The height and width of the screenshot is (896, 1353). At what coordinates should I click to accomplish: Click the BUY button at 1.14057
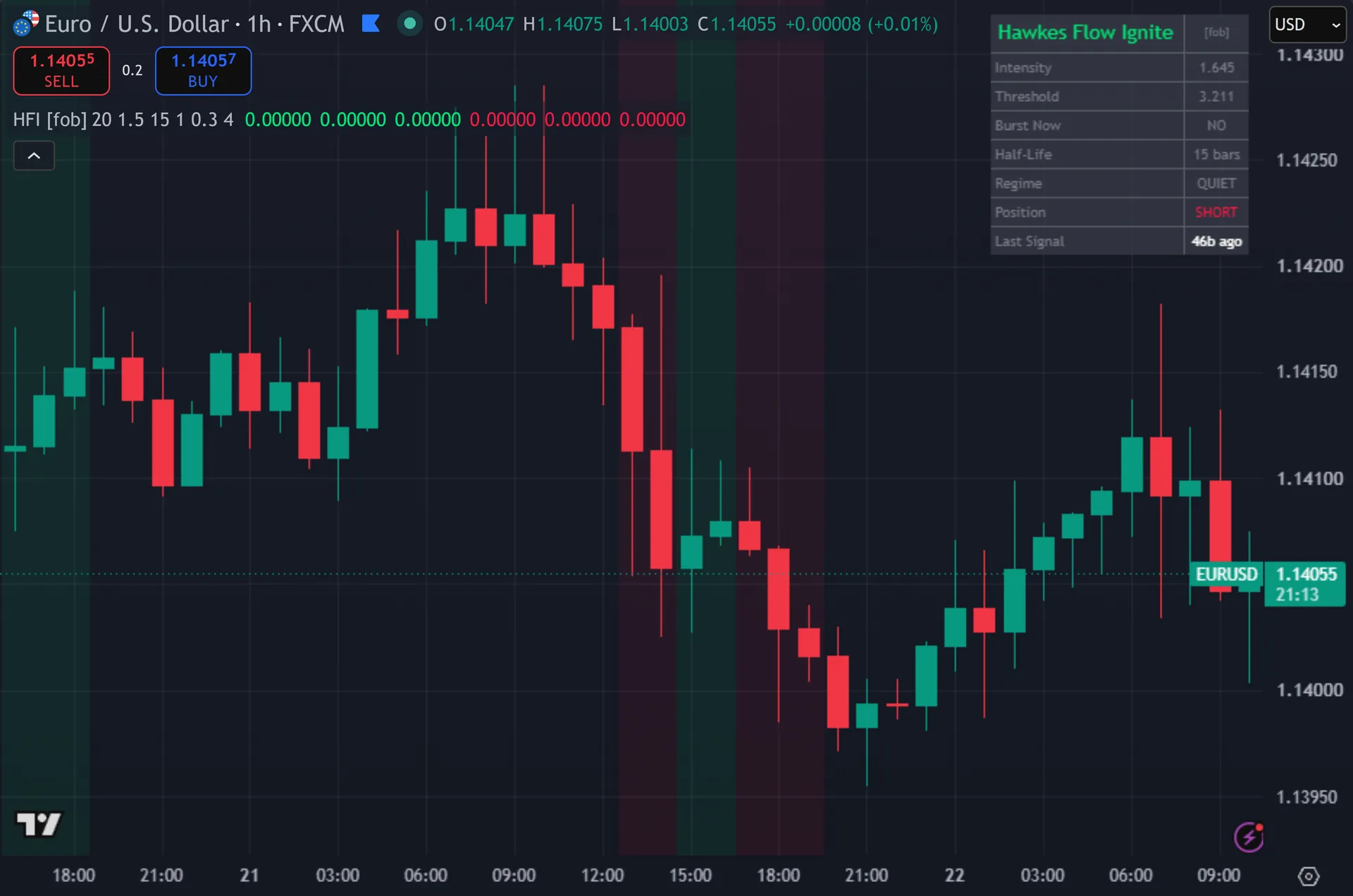click(203, 70)
